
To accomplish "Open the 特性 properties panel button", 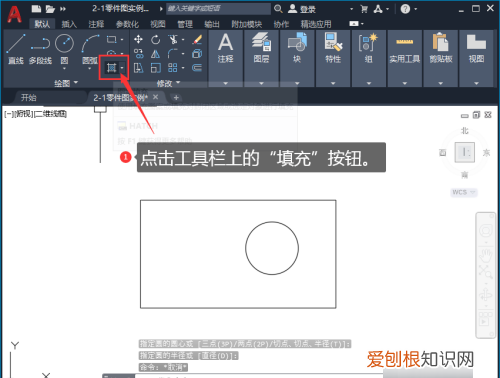I will click(x=333, y=58).
